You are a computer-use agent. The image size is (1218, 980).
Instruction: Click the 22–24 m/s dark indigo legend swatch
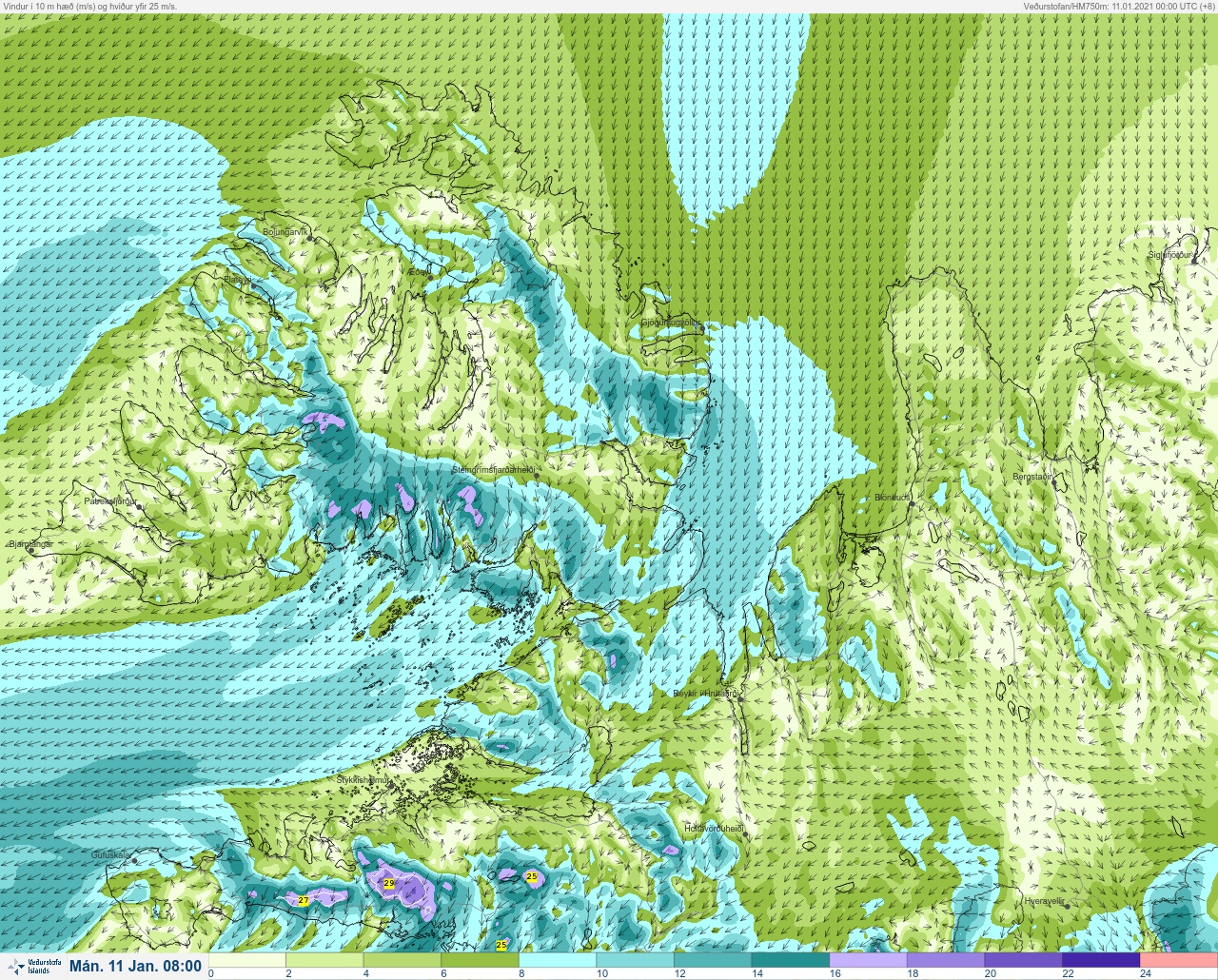point(1101,960)
